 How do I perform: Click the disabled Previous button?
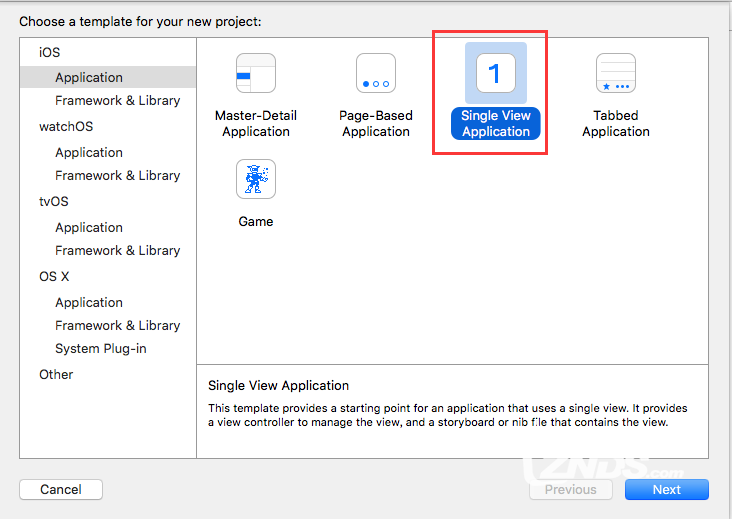pyautogui.click(x=570, y=489)
